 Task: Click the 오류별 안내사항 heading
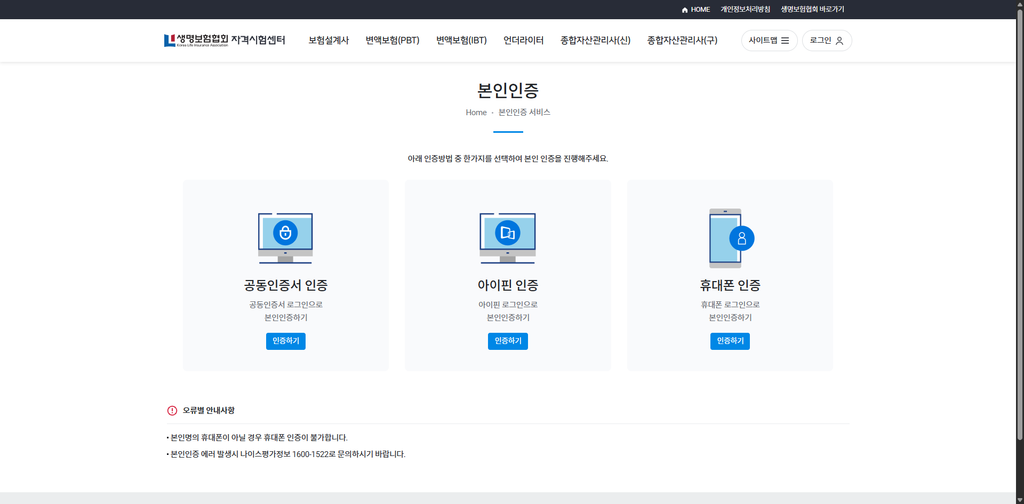click(208, 411)
